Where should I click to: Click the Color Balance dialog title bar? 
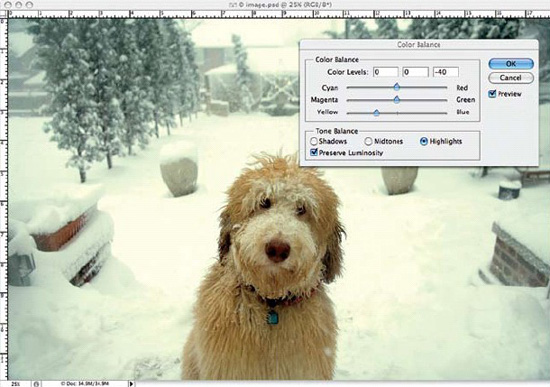coord(419,45)
